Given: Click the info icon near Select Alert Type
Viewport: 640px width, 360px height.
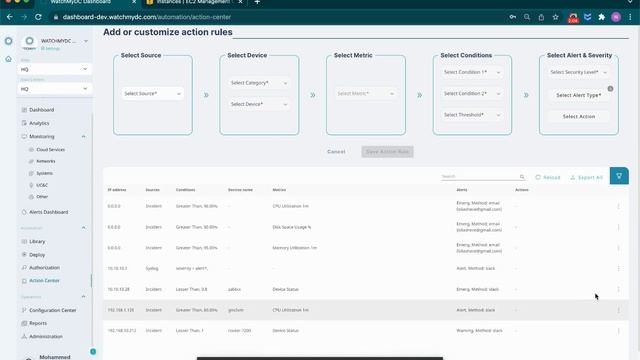Looking at the screenshot, I should pos(610,89).
